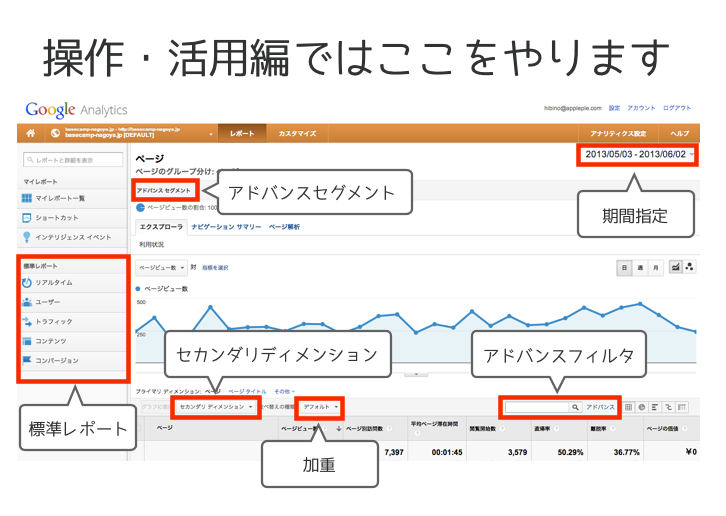Click the アドバンス filter link
This screenshot has height=516, width=726.
(x=600, y=407)
